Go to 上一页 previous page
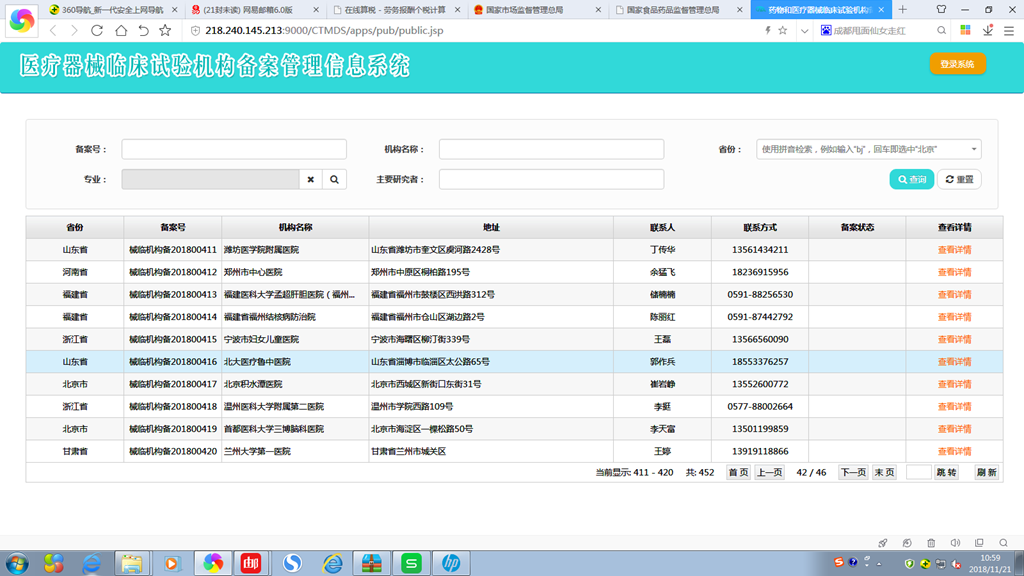 (769, 473)
